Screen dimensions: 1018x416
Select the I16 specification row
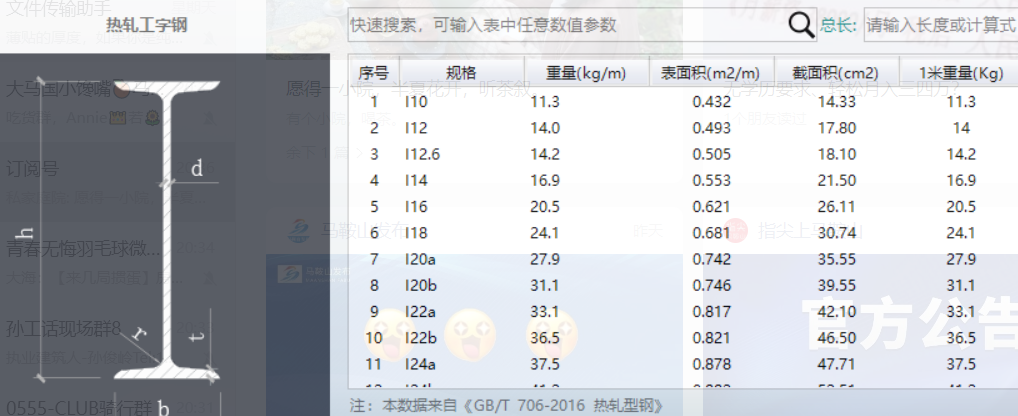683,206
